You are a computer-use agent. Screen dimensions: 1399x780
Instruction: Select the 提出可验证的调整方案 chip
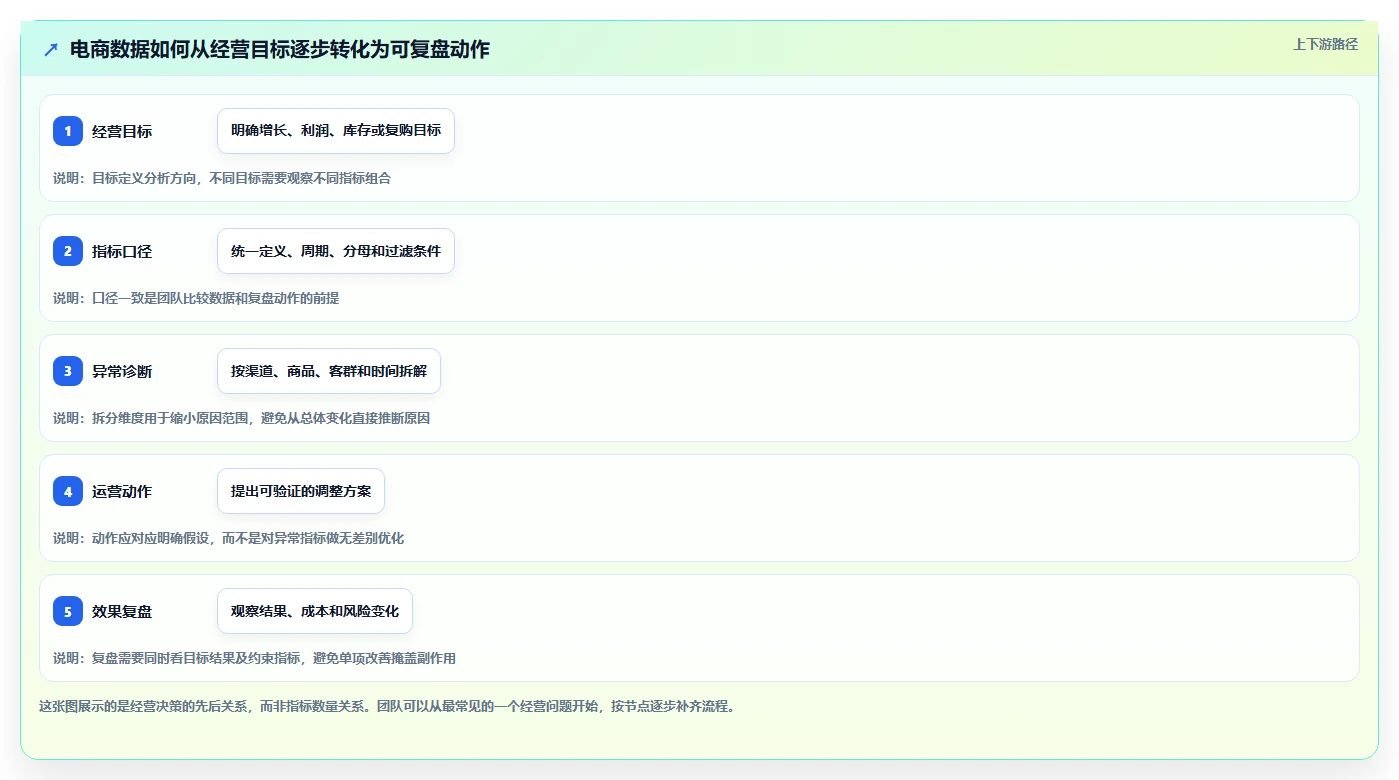(x=301, y=491)
